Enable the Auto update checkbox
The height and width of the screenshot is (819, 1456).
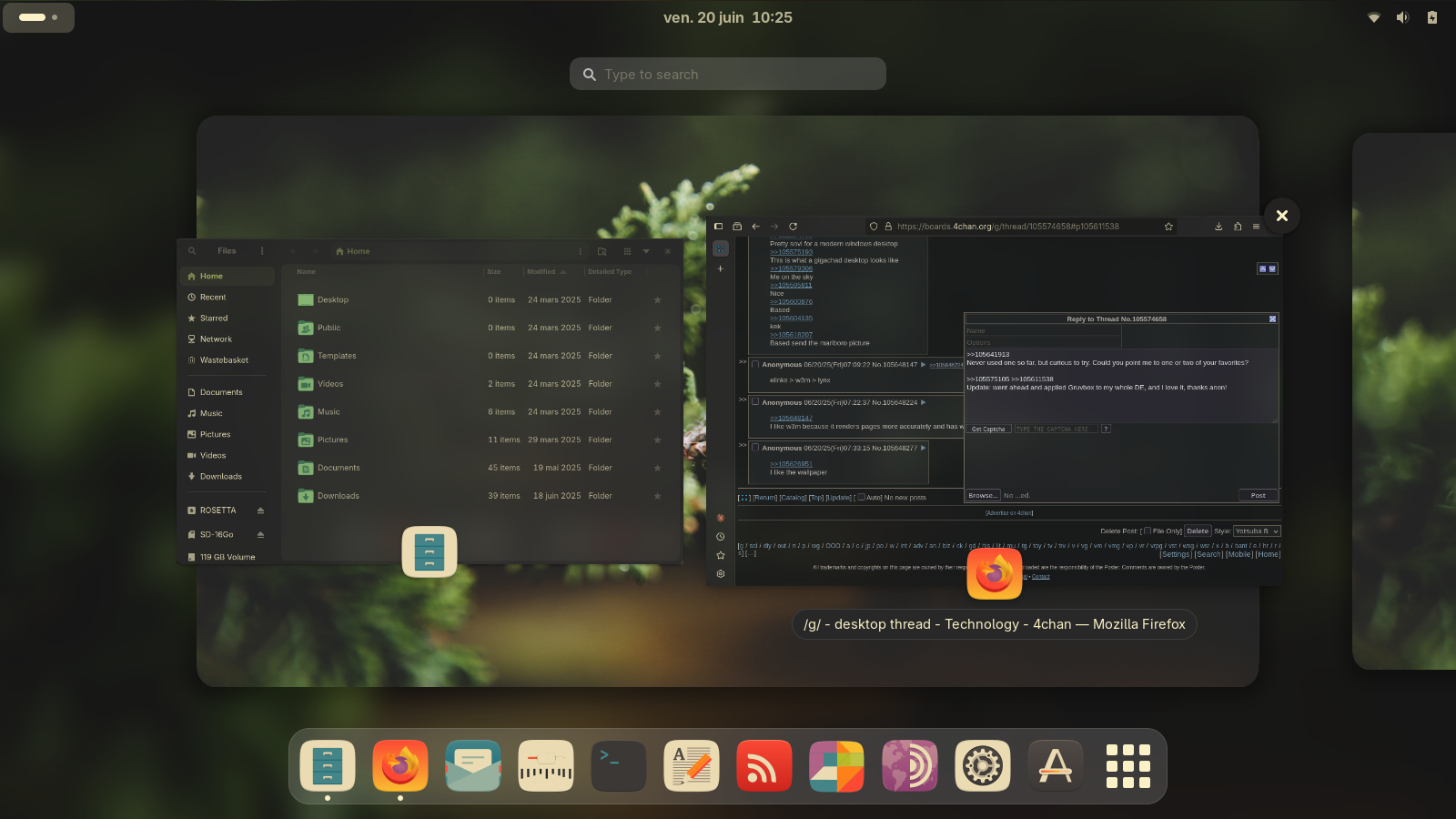coord(861,497)
